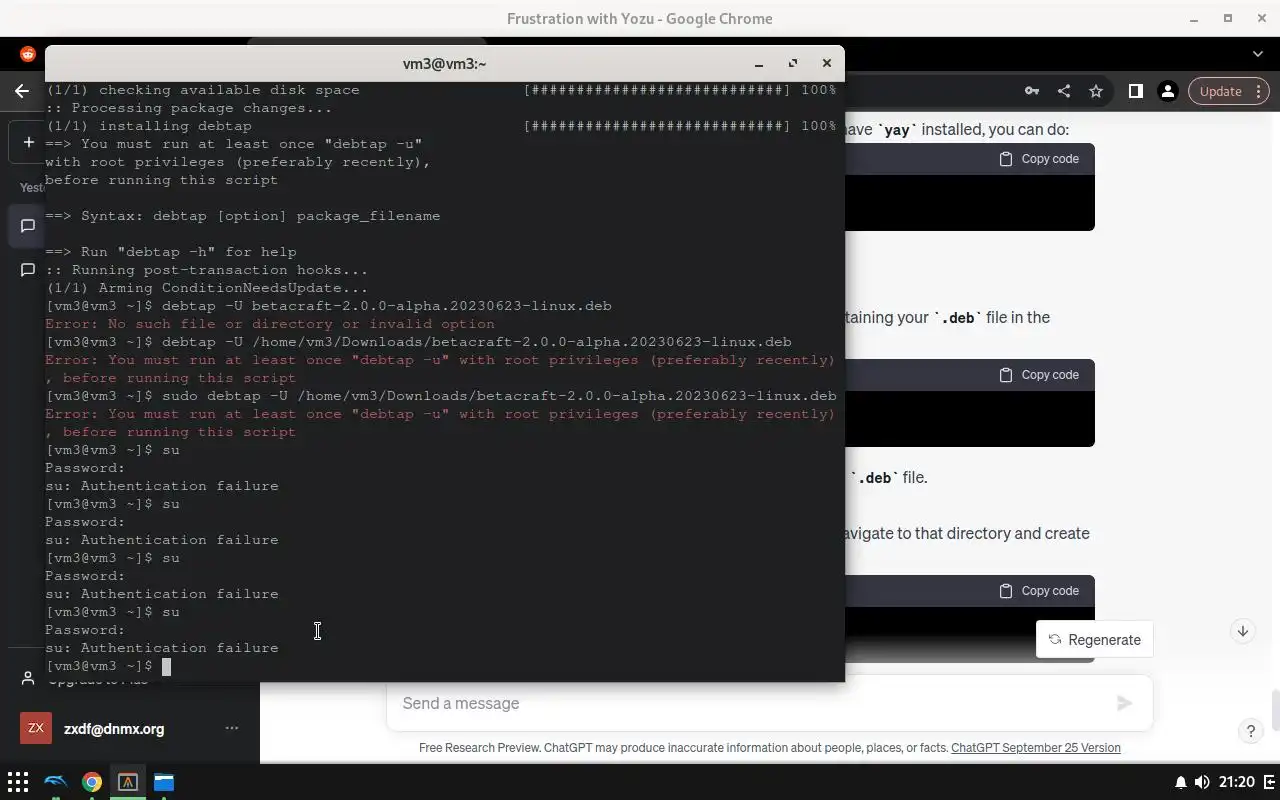The width and height of the screenshot is (1280, 800).
Task: Go back with Chrome's back arrow
Action: 22,91
